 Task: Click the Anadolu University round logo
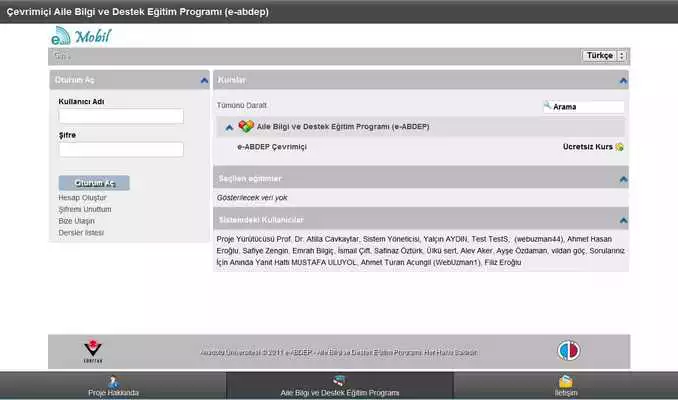click(x=569, y=351)
